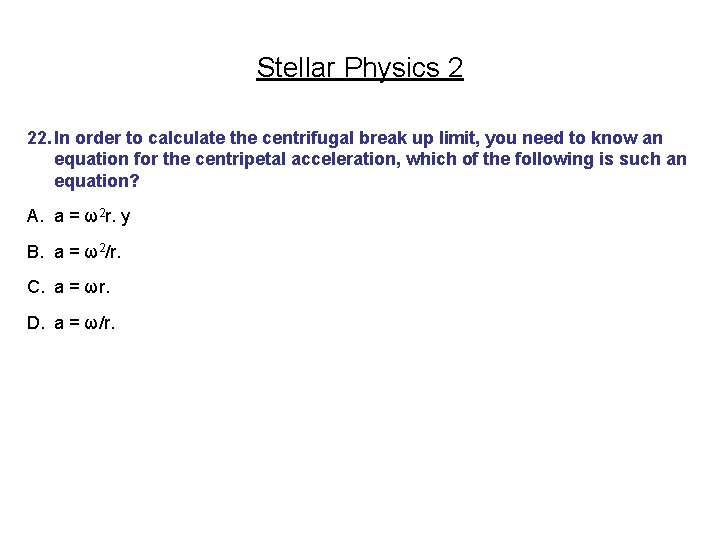The image size is (720, 540).
Task: Click the "Stellar Physics 2" underlined title
Action: coord(359,68)
